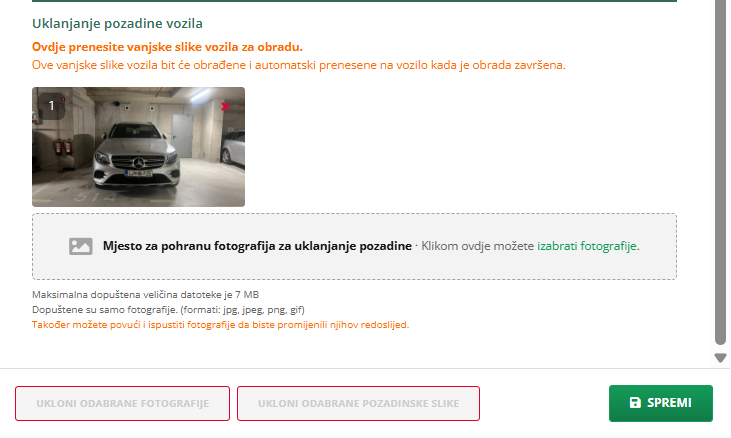This screenshot has height=438, width=731.
Task: Click UKLONI ODABRANE FOTOGRAFIJE button
Action: tap(123, 404)
